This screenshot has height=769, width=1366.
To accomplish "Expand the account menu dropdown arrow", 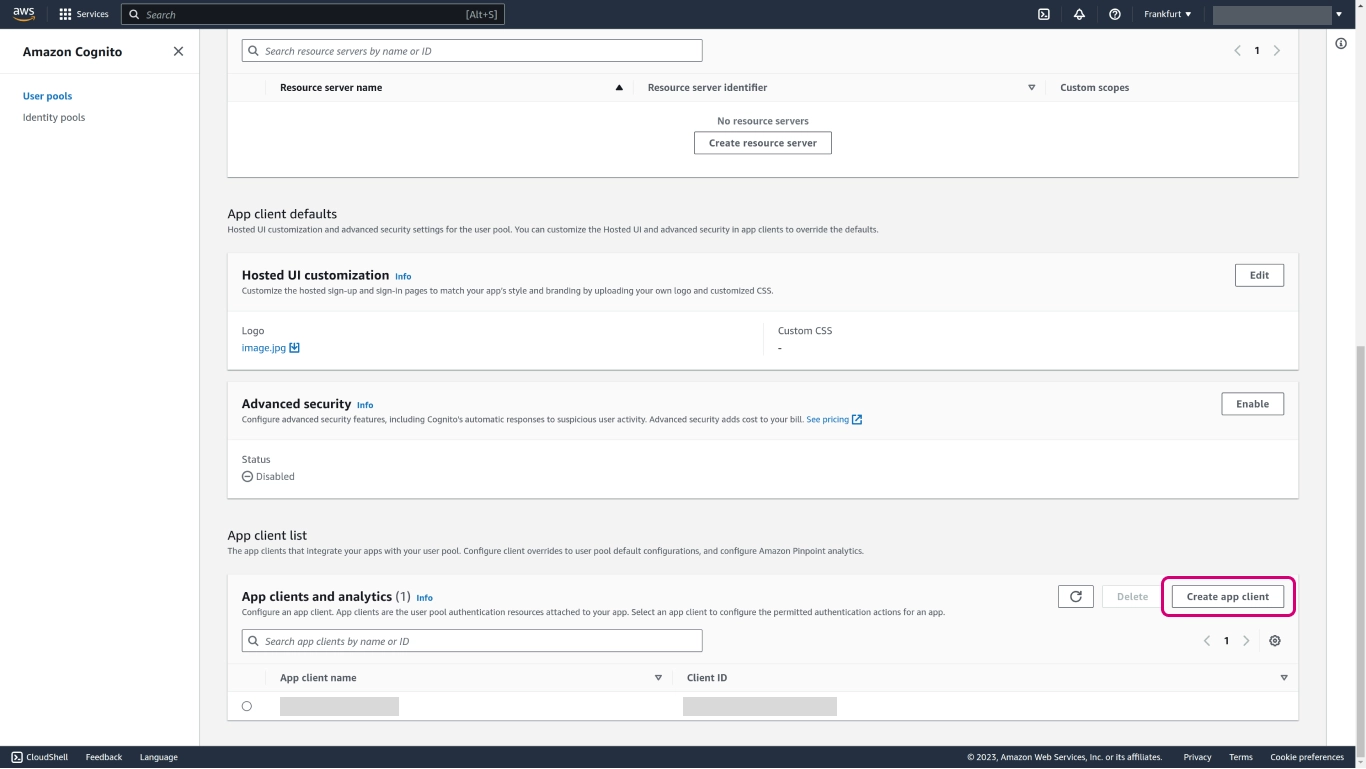I will click(1338, 14).
